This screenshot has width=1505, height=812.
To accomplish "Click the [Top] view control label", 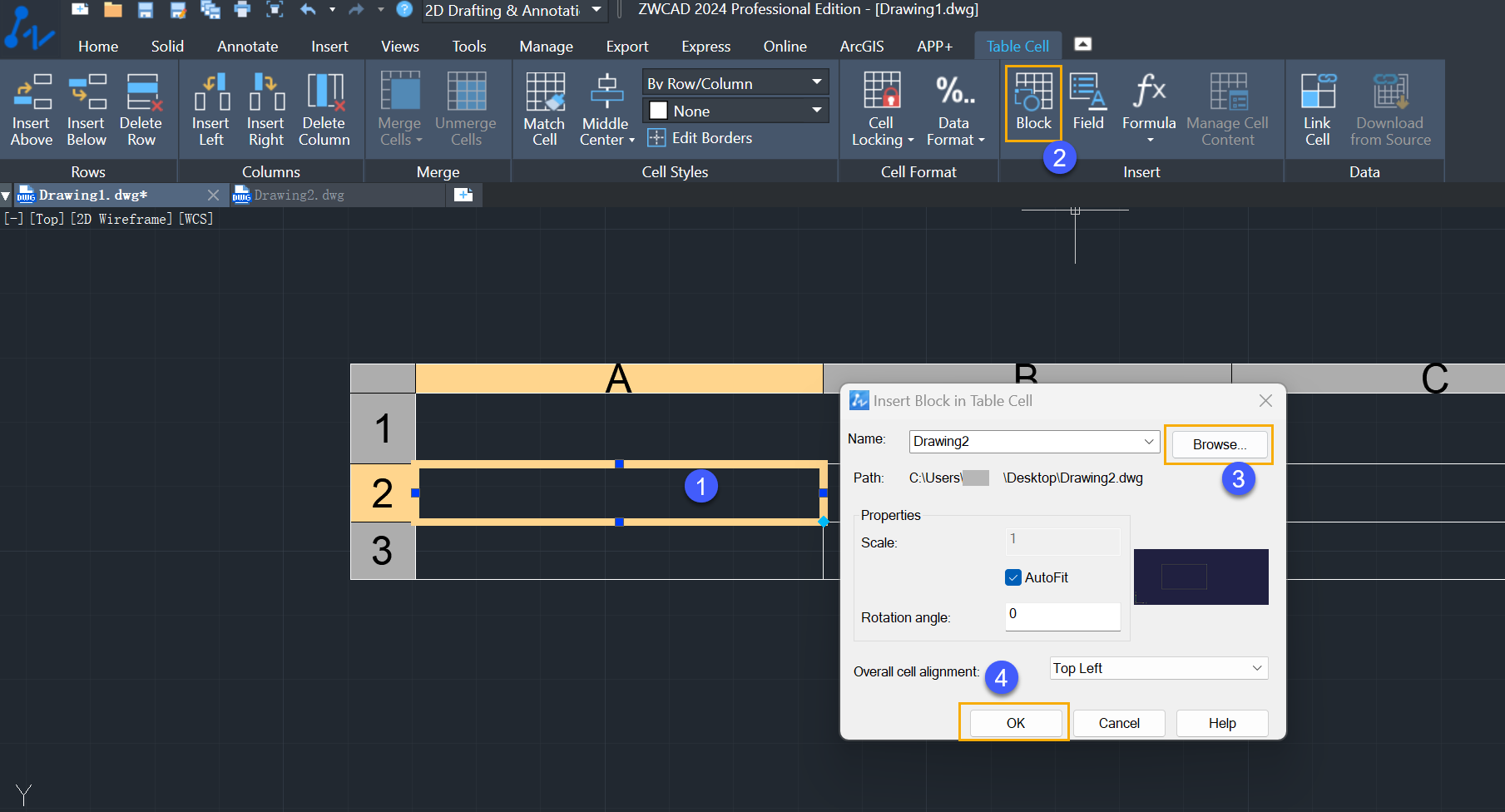I will click(x=47, y=219).
